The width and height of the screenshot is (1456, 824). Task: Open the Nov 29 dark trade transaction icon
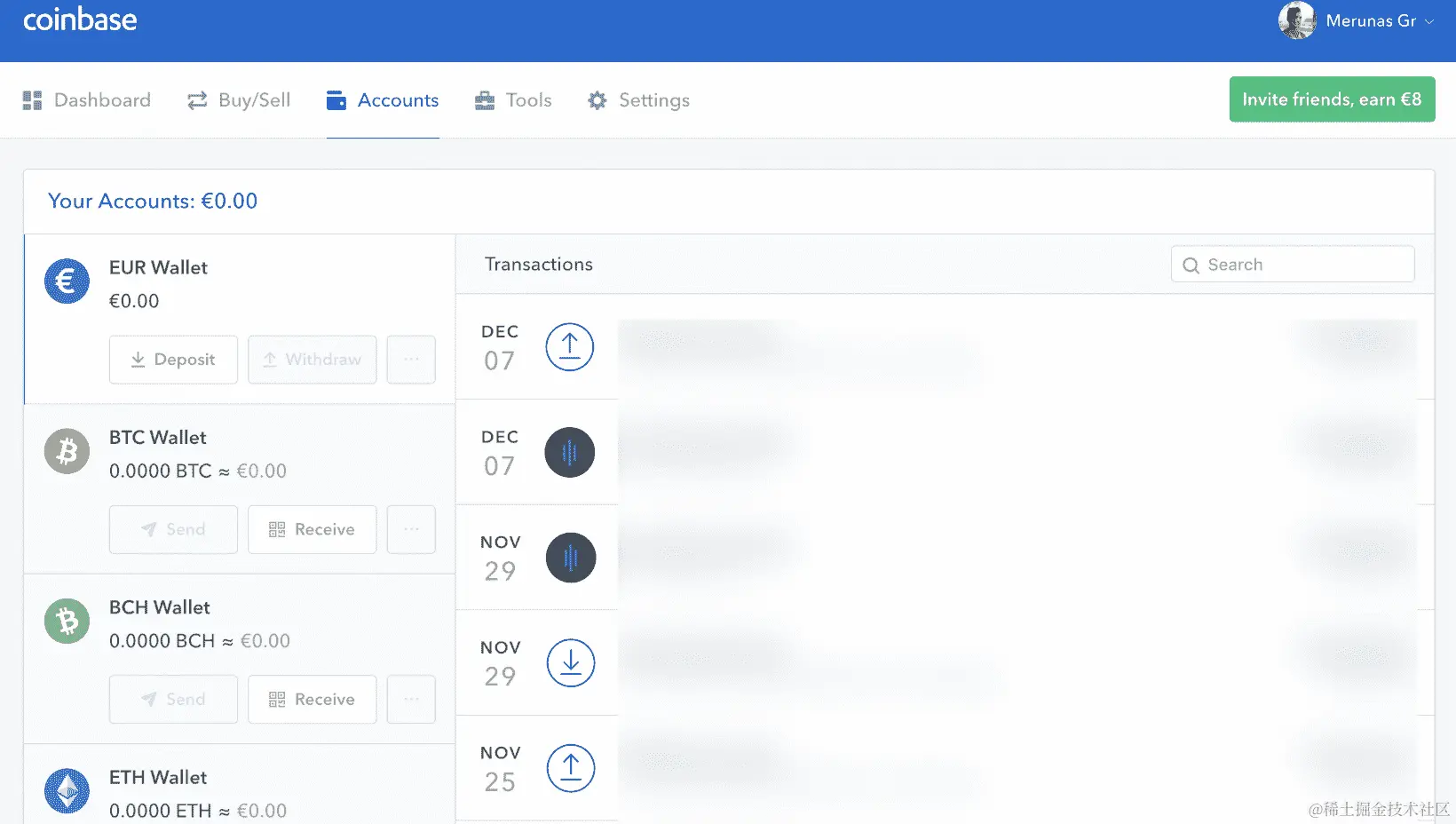click(x=570, y=558)
